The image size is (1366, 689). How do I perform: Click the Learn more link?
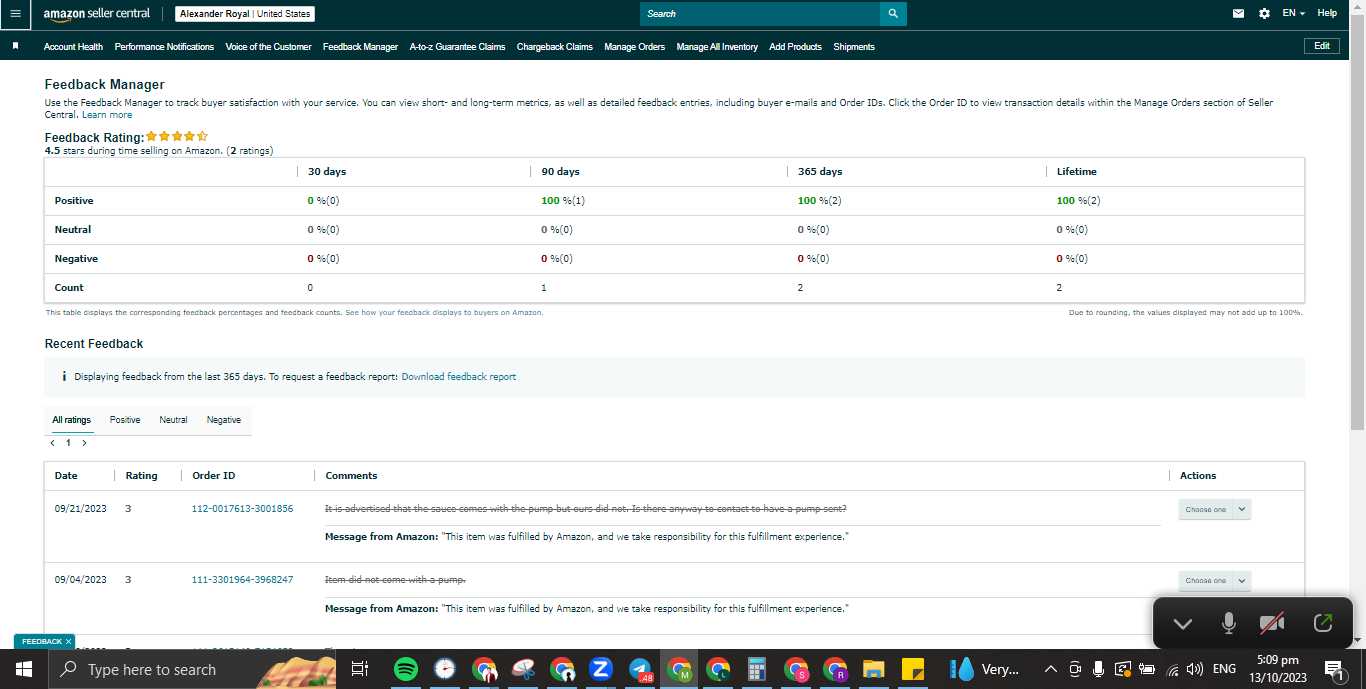[x=107, y=115]
